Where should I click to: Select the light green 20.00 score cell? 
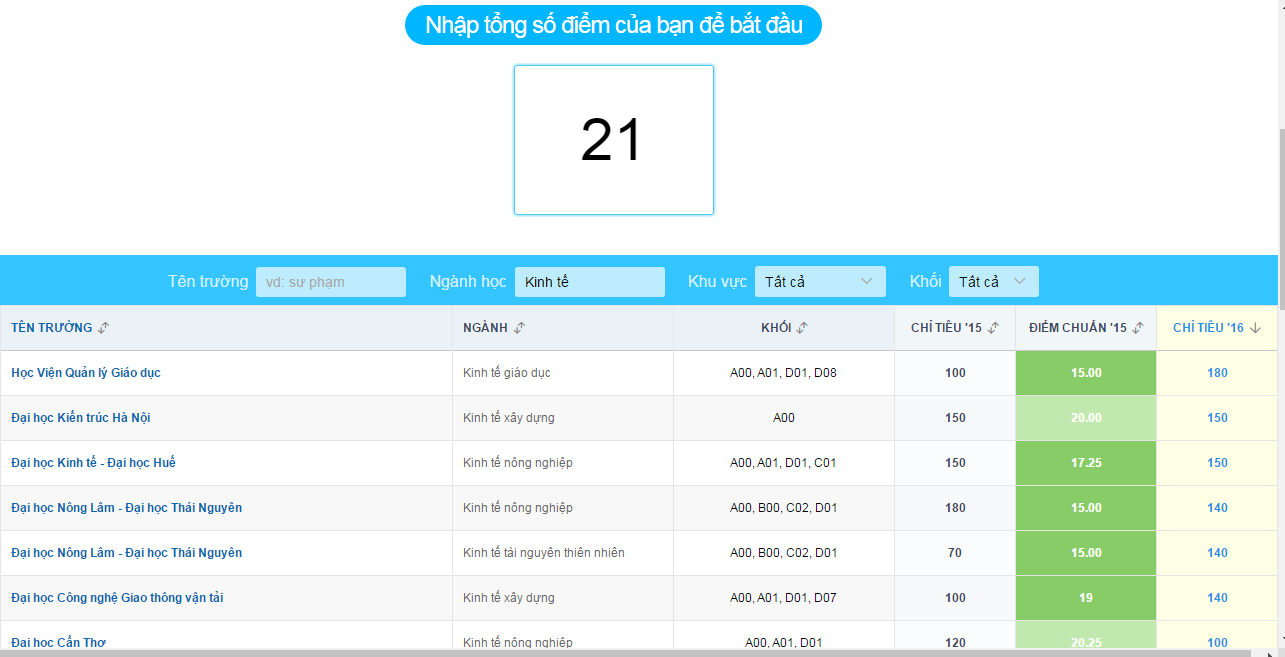tap(1086, 418)
